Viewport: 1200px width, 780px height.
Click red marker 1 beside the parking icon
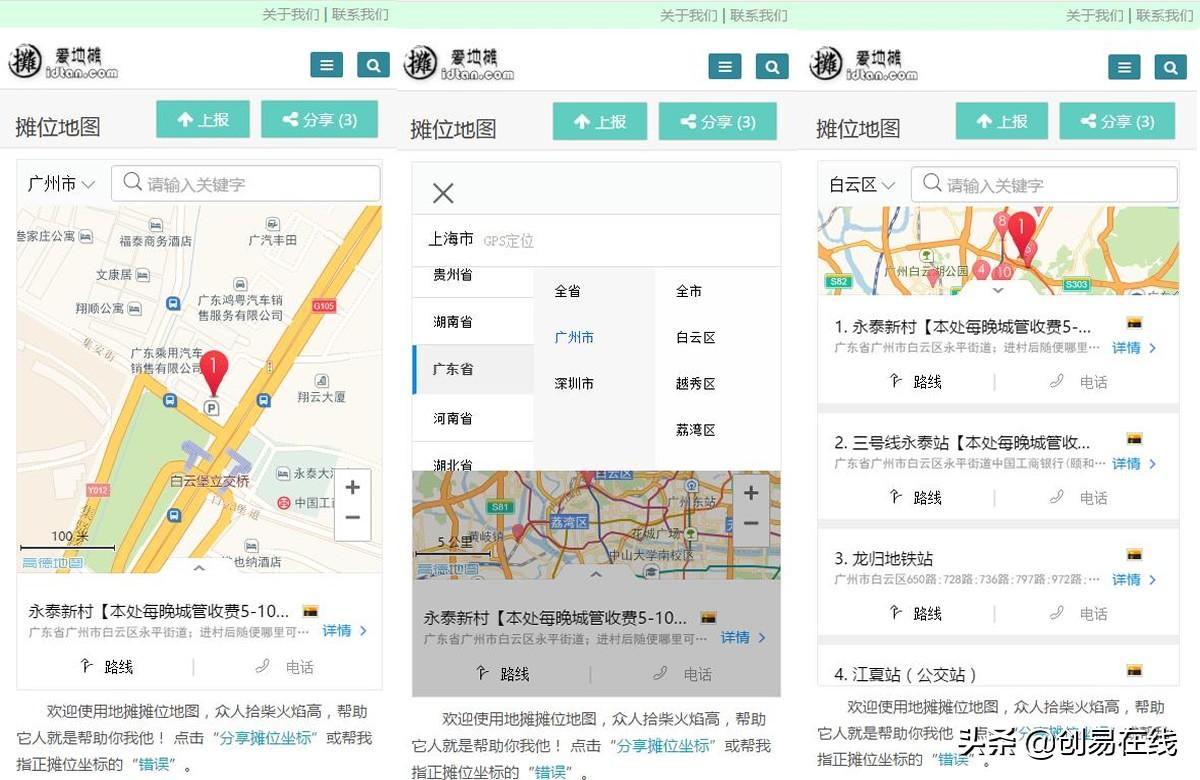pos(214,371)
